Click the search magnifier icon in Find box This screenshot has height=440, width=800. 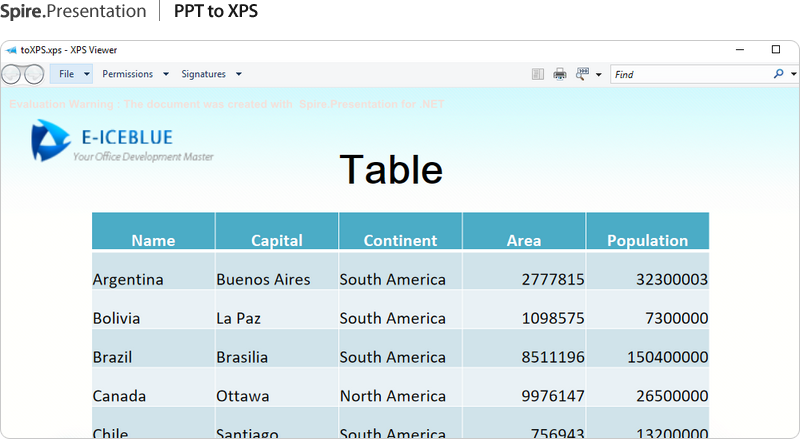point(779,74)
